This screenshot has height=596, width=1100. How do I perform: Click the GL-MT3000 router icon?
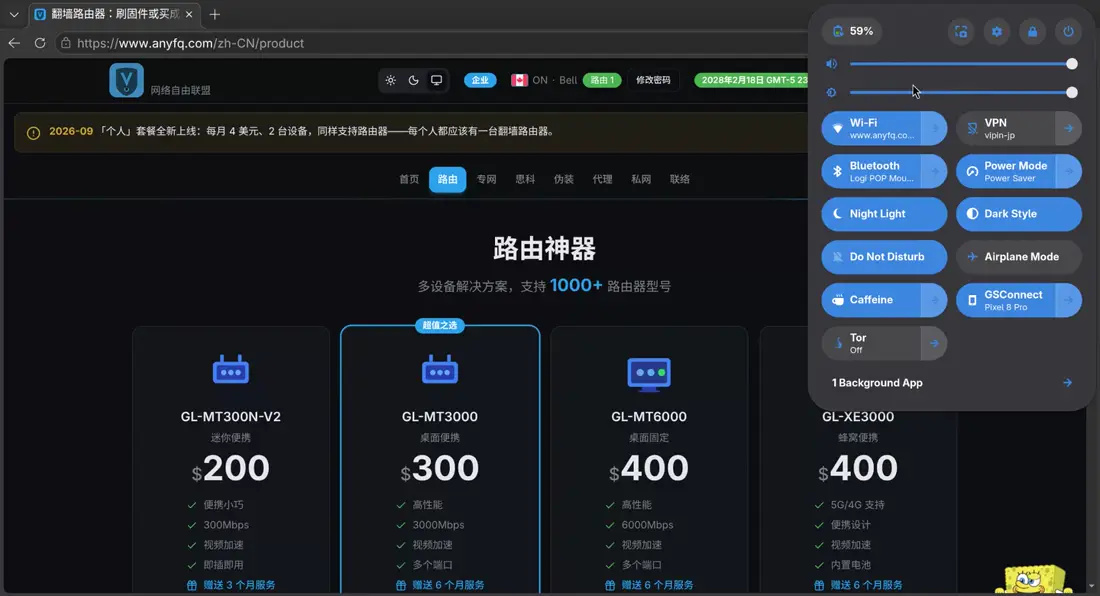[x=440, y=370]
